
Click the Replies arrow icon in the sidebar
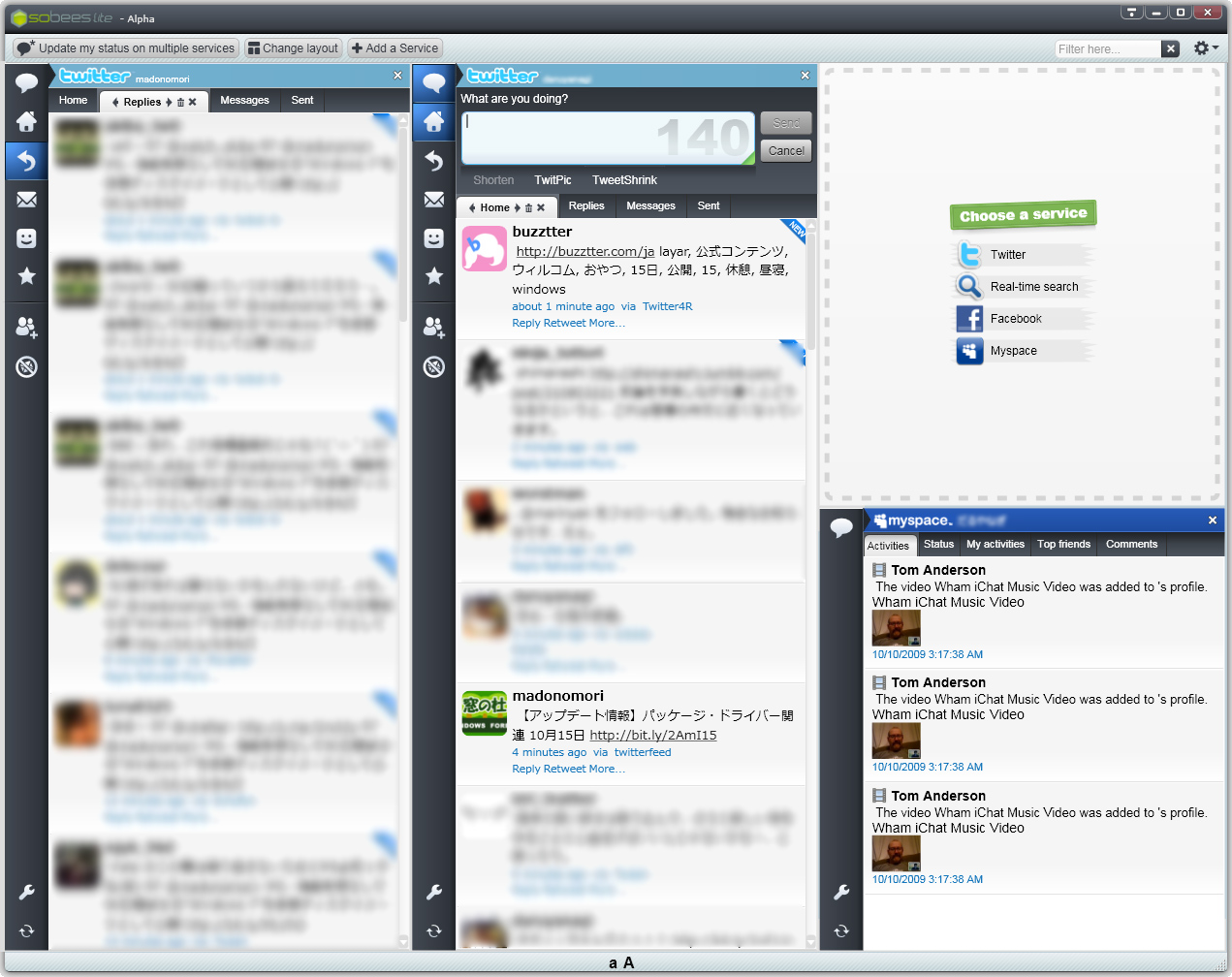click(x=26, y=161)
